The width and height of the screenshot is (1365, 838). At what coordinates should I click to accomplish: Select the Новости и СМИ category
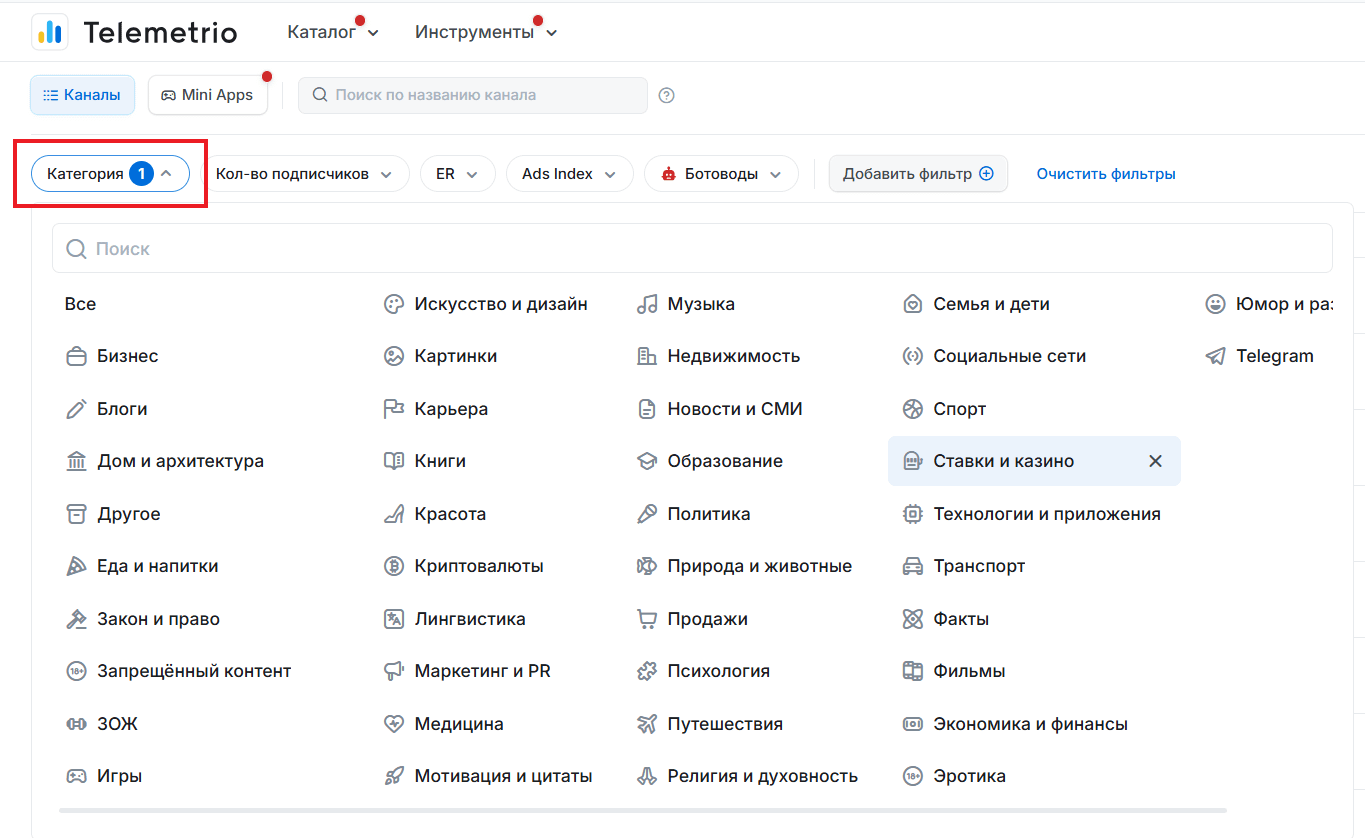[x=734, y=409]
